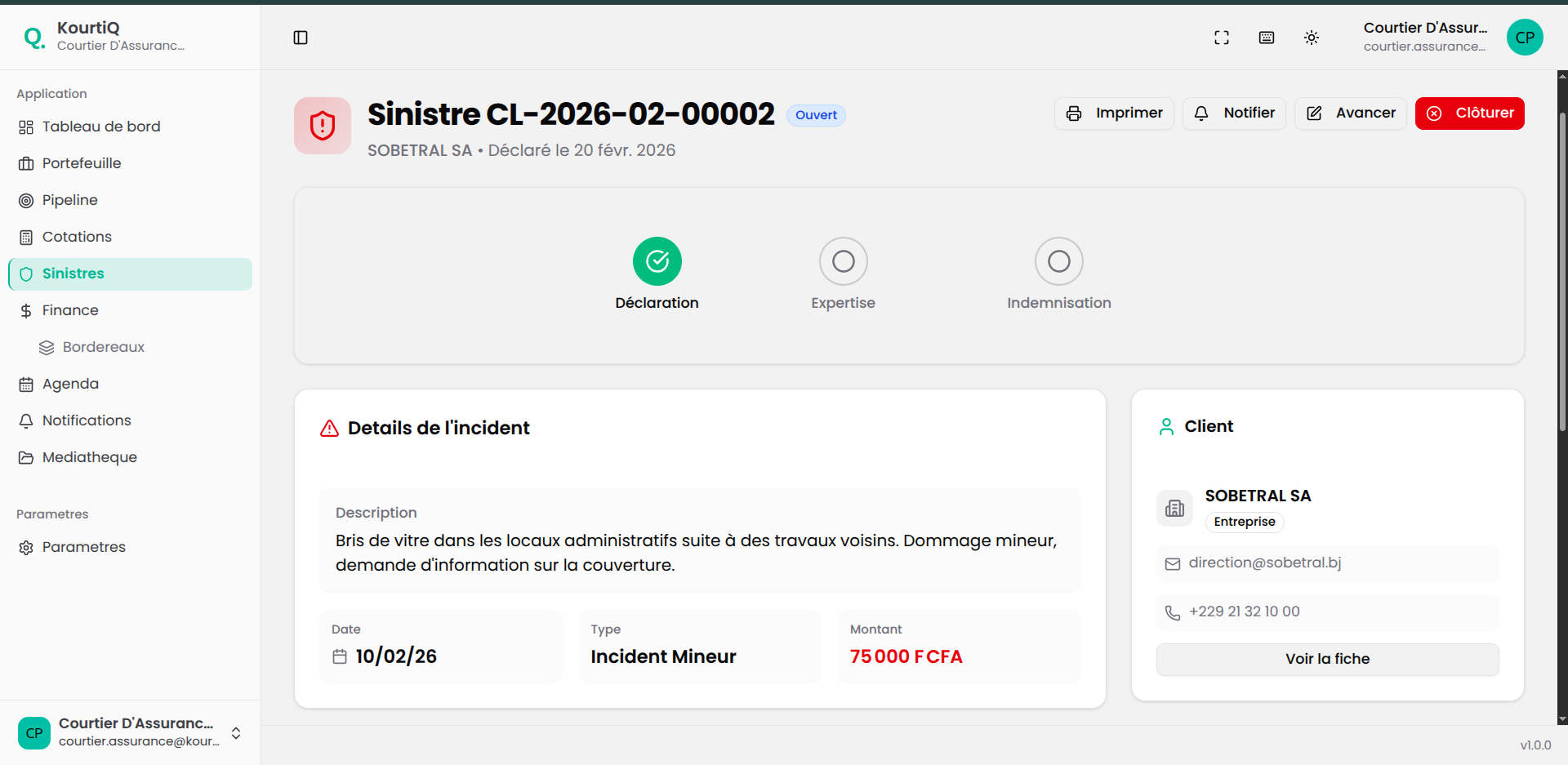Select the Agenda calendar icon

point(25,384)
